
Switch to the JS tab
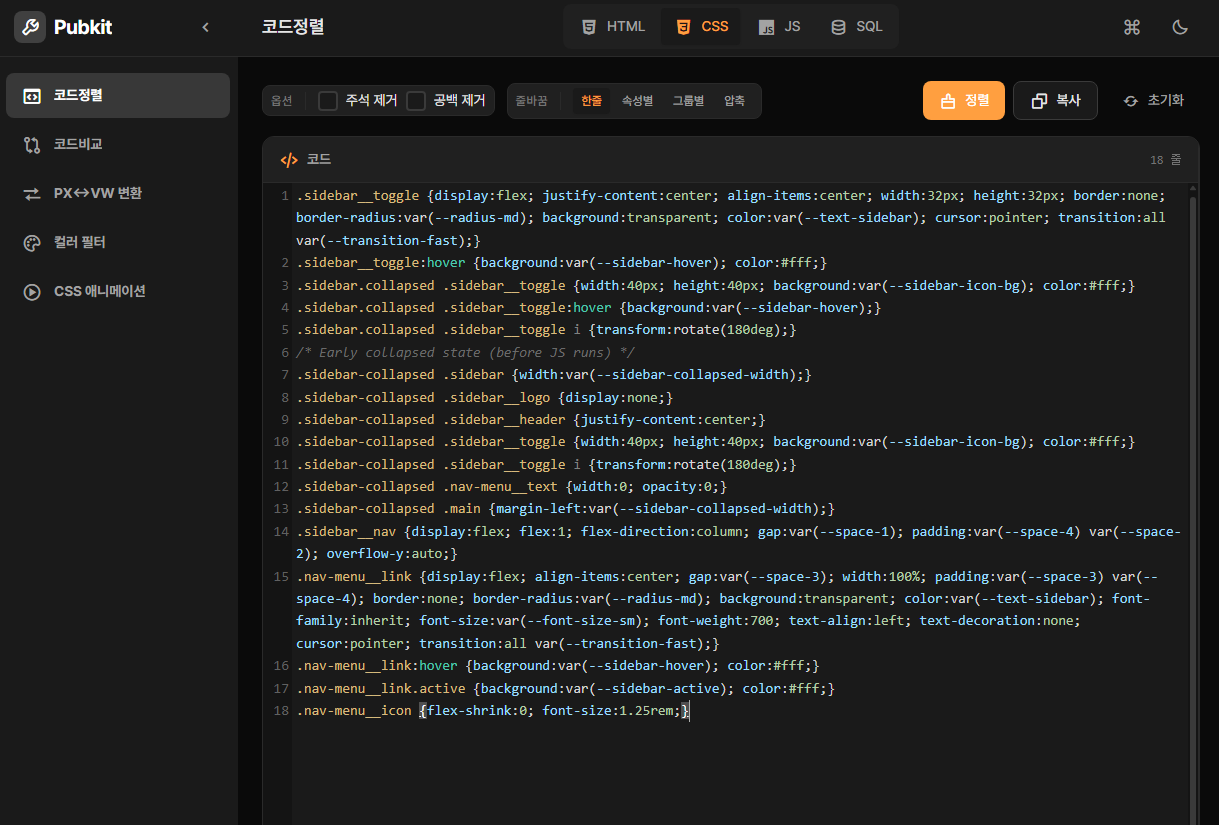click(x=779, y=27)
